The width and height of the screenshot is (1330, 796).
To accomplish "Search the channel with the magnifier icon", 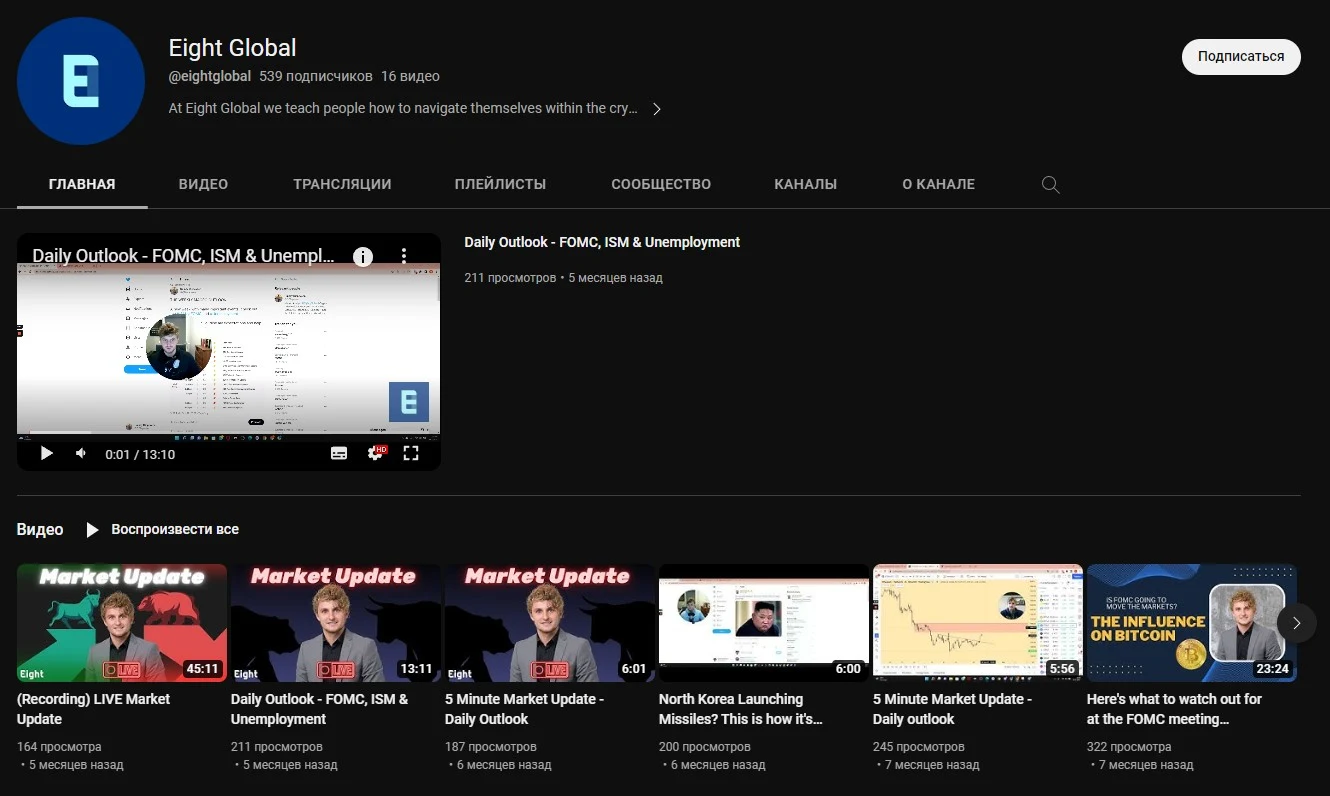I will coord(1050,185).
